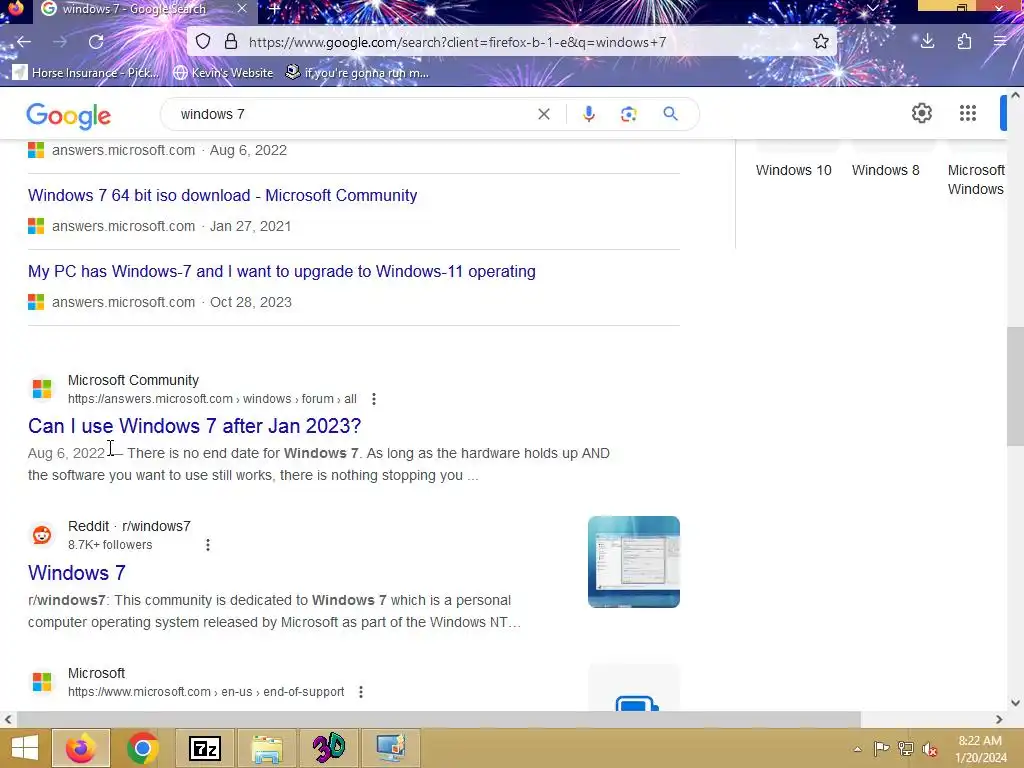
Task: Open the Firefox hamburger application menu
Action: (x=1000, y=42)
